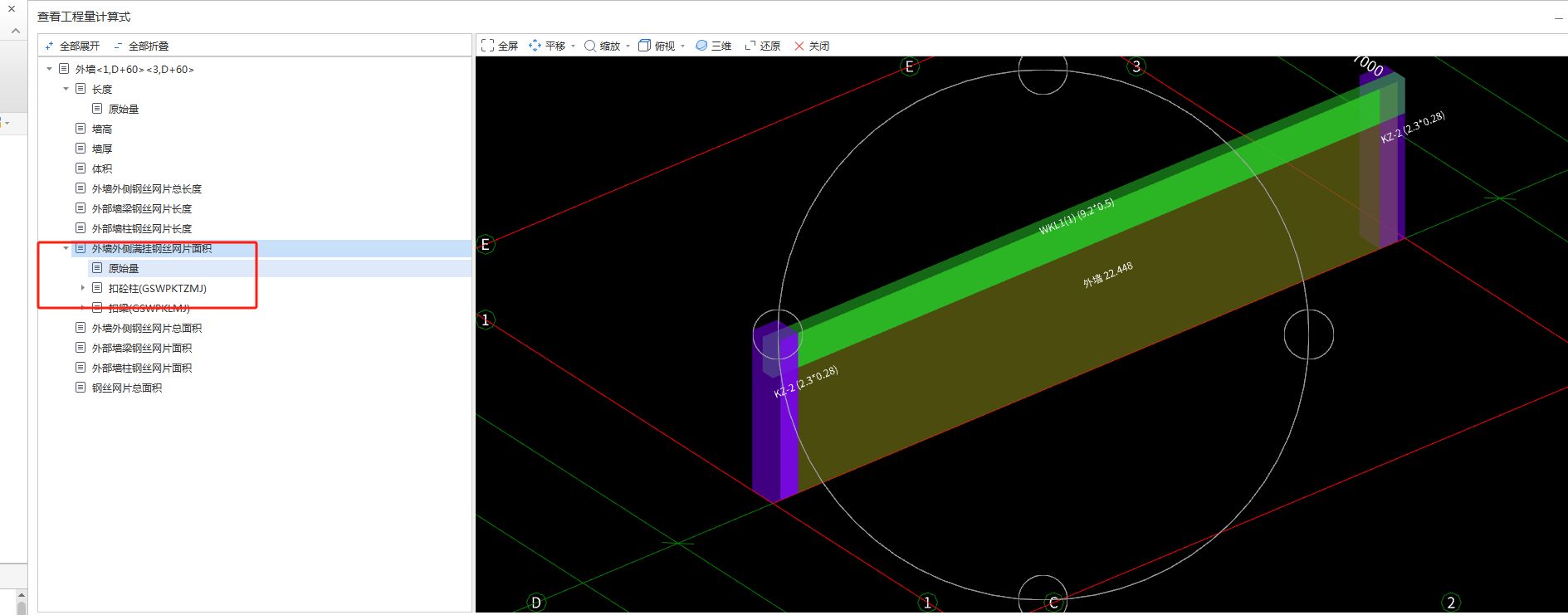The height and width of the screenshot is (615, 1568).
Task: Click the axis 1 marker on left edge
Action: (486, 320)
